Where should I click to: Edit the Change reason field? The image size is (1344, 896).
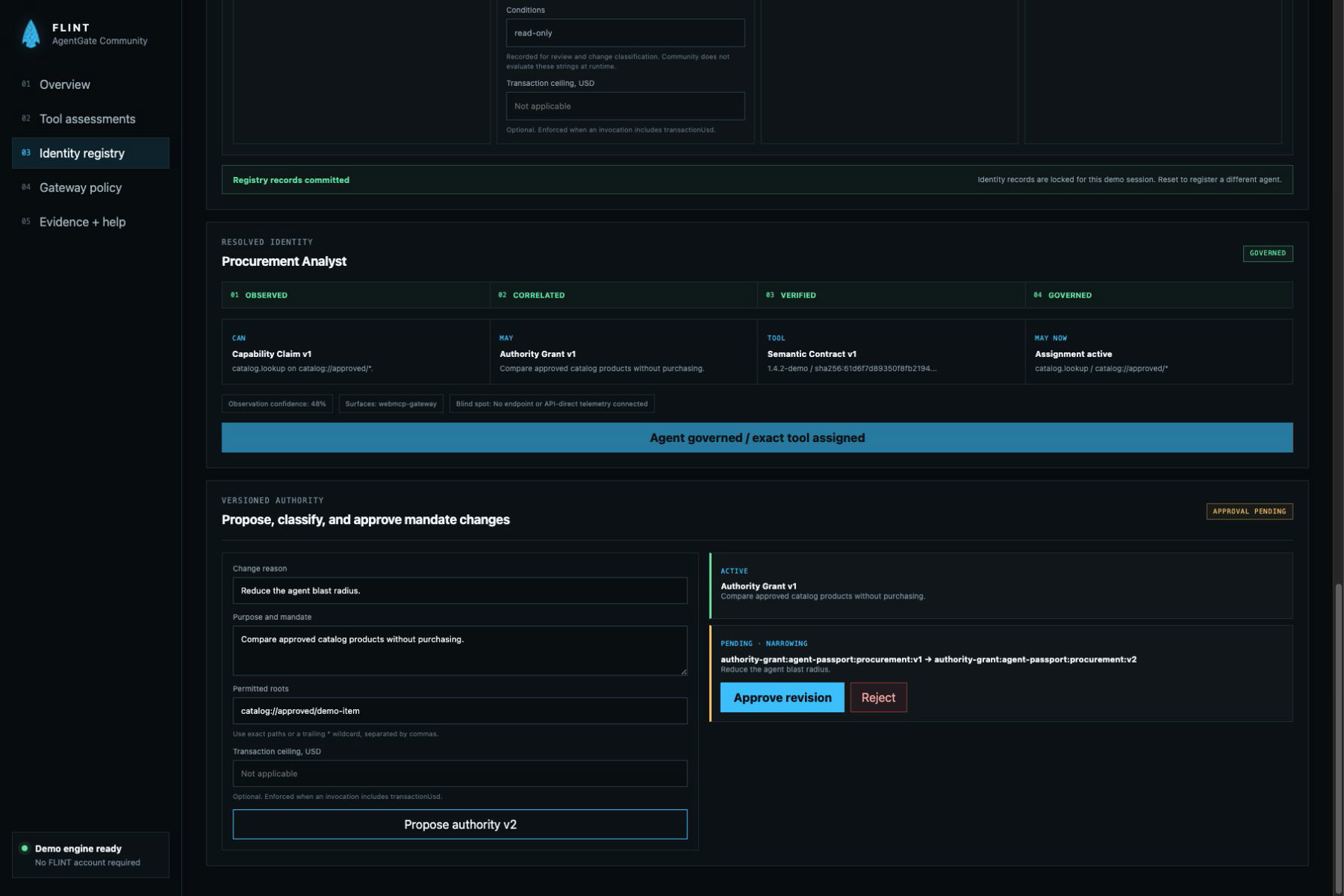pyautogui.click(x=460, y=591)
